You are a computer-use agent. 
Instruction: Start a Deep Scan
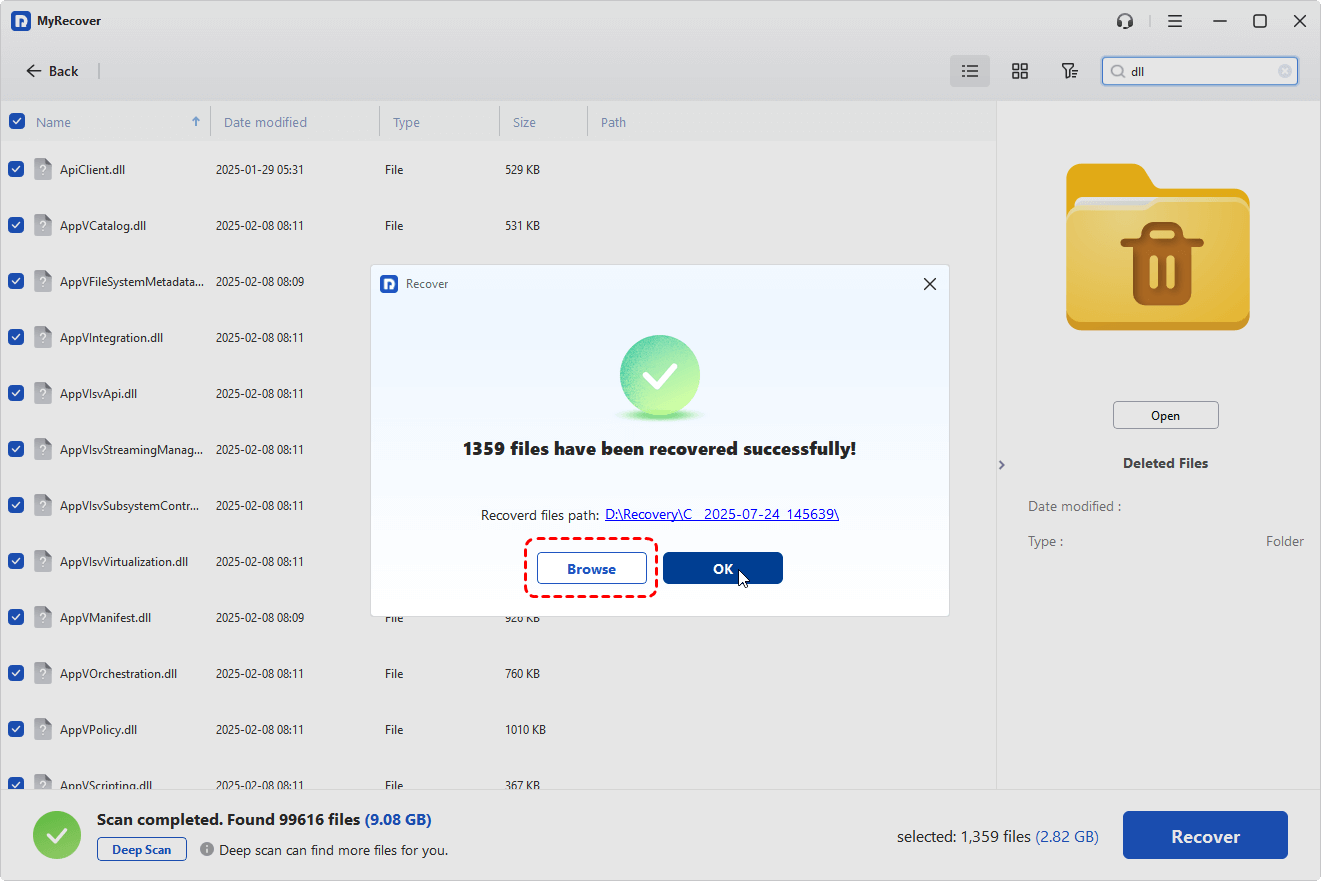[141, 849]
